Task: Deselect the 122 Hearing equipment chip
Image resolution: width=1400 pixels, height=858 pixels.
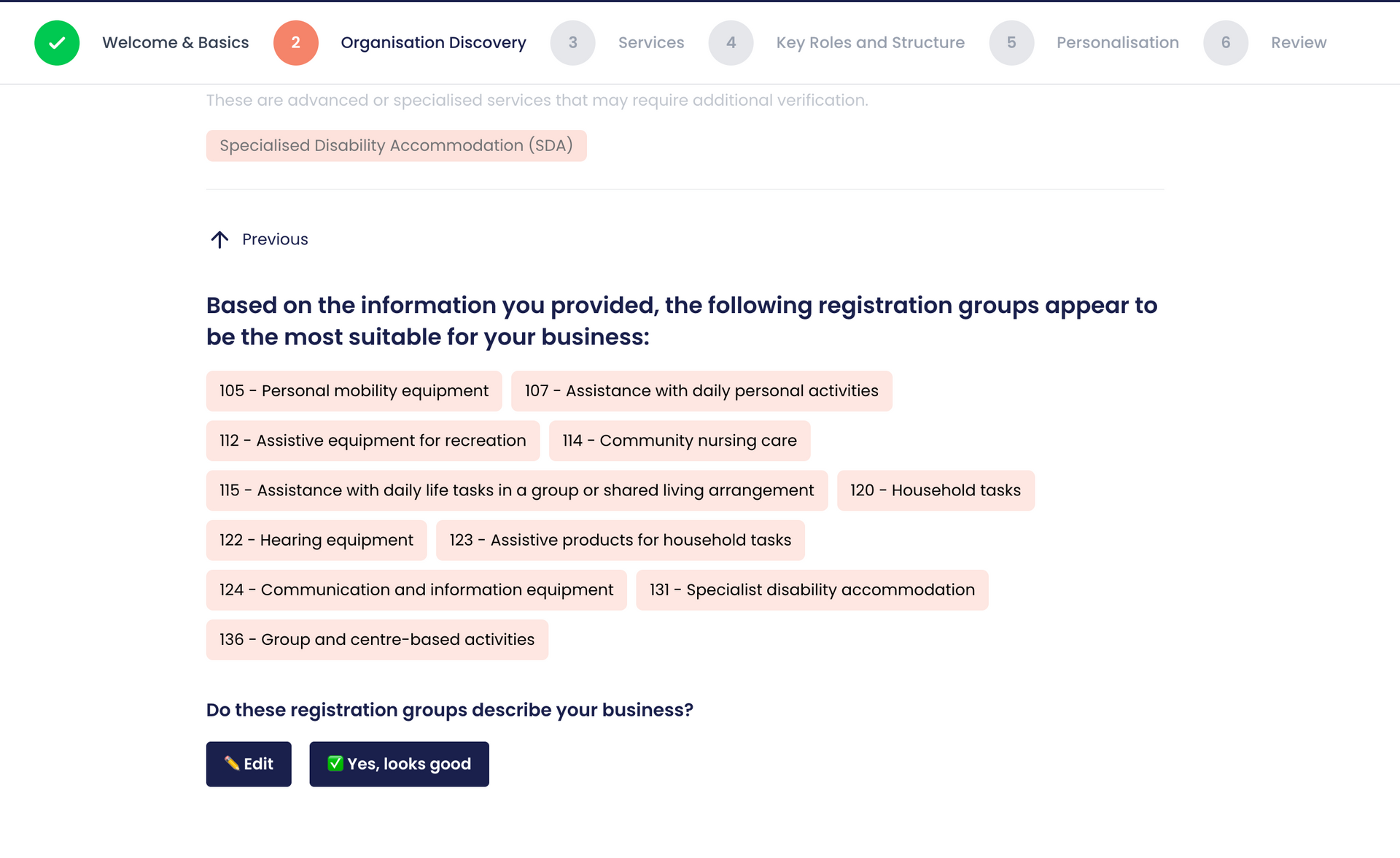Action: 316,540
